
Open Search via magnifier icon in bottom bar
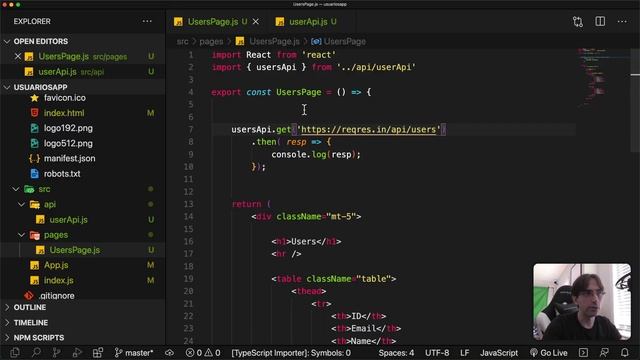pyautogui.click(x=36, y=353)
